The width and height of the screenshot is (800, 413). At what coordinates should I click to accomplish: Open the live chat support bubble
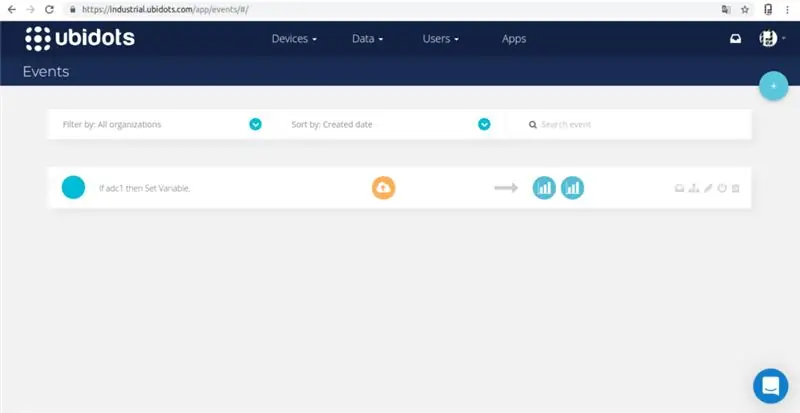point(771,386)
